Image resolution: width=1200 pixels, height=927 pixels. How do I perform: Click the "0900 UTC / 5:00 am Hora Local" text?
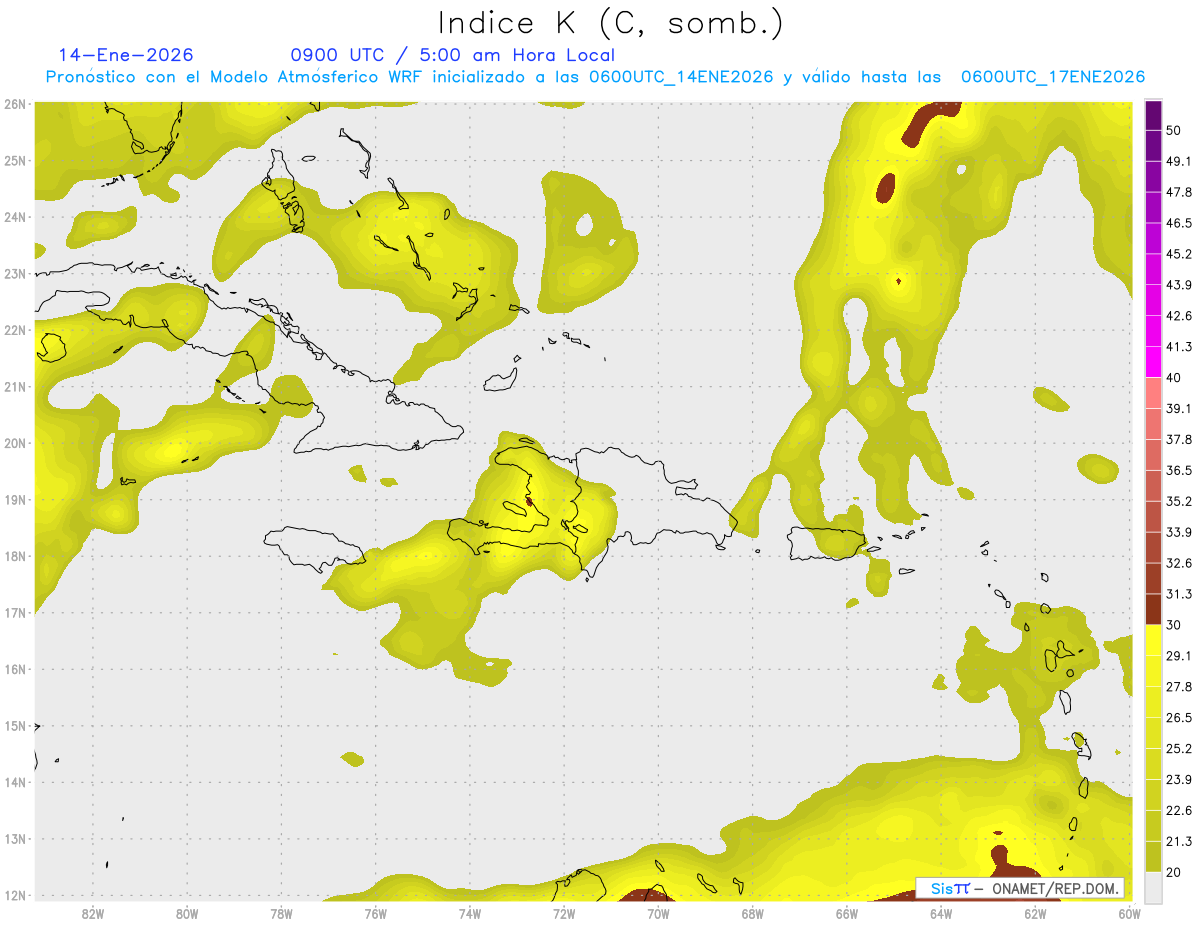pyautogui.click(x=452, y=55)
